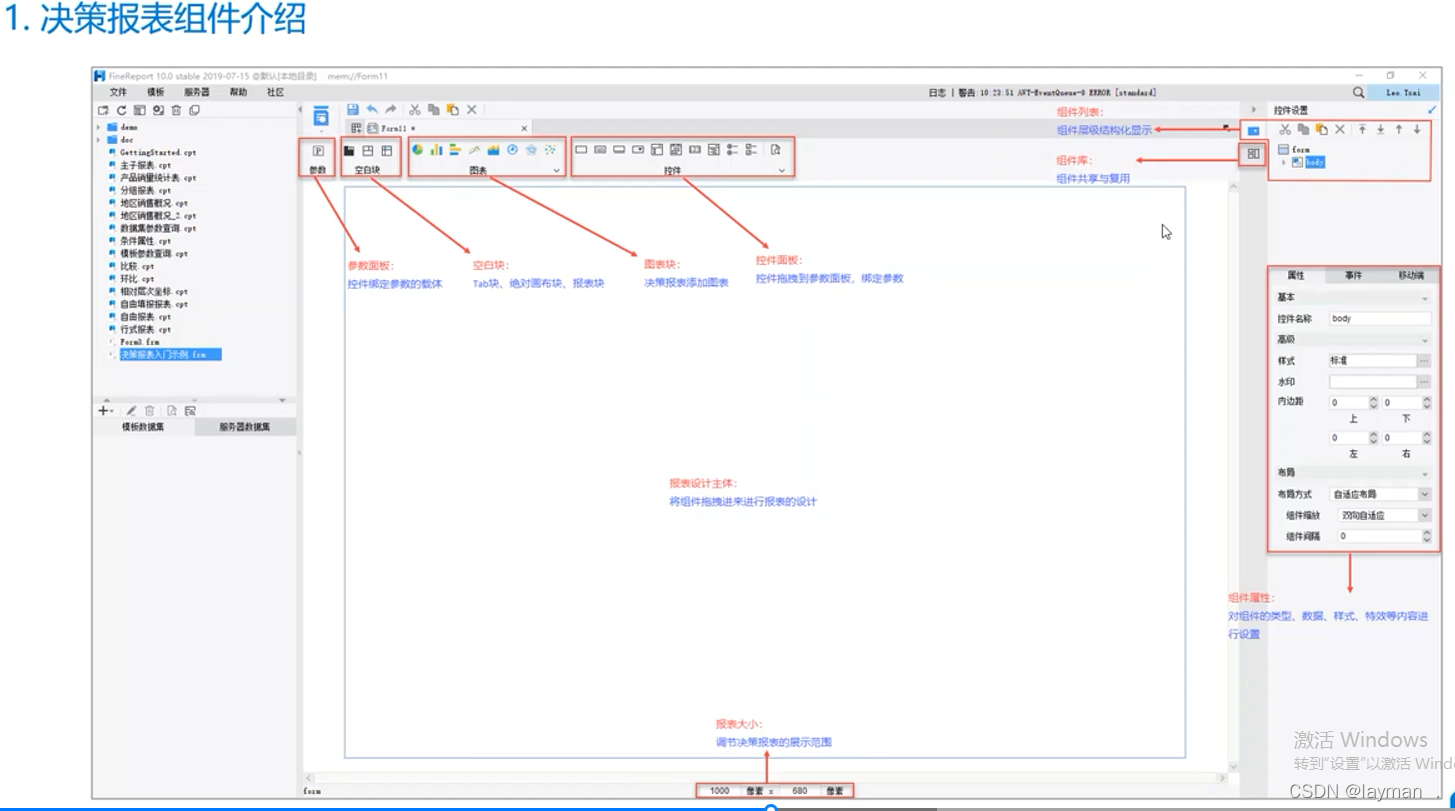
Task: Select the pie chart icon
Action: [418, 150]
